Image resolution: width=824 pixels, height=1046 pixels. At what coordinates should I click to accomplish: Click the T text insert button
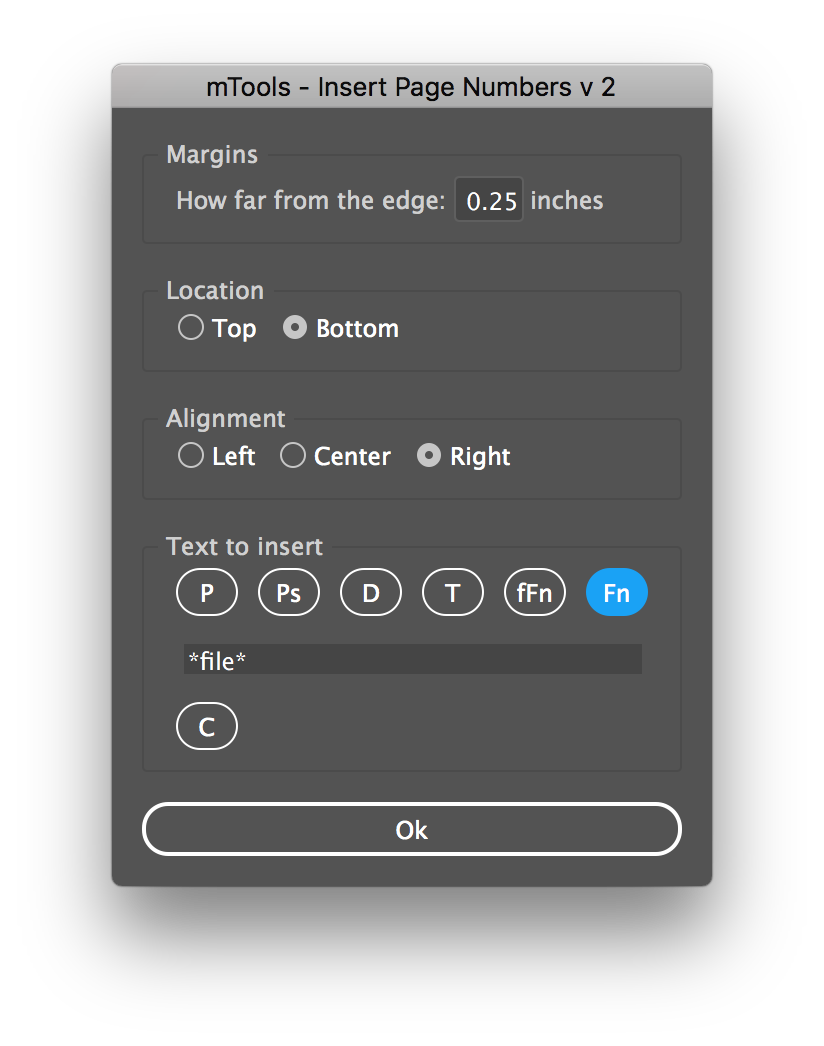[453, 593]
